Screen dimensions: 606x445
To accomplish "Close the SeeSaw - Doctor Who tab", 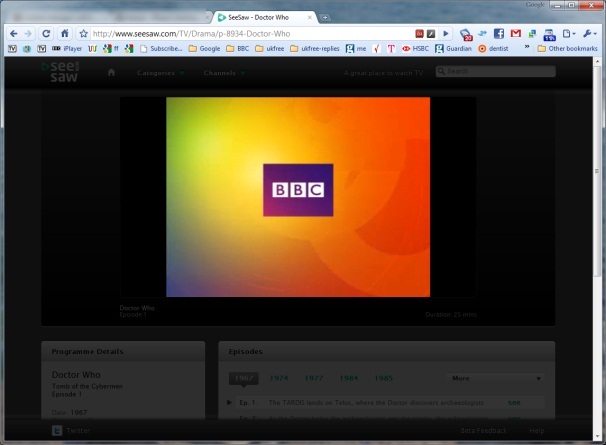I will click(310, 17).
